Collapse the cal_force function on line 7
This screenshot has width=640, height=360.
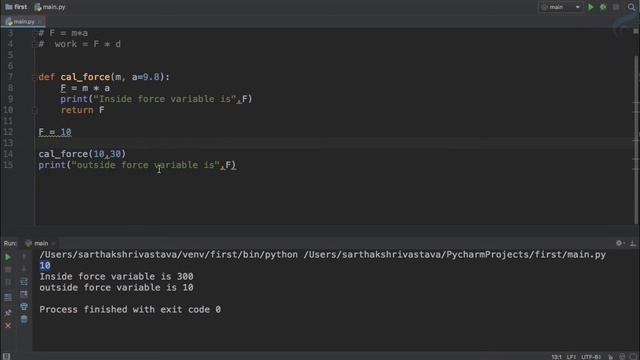[35, 77]
